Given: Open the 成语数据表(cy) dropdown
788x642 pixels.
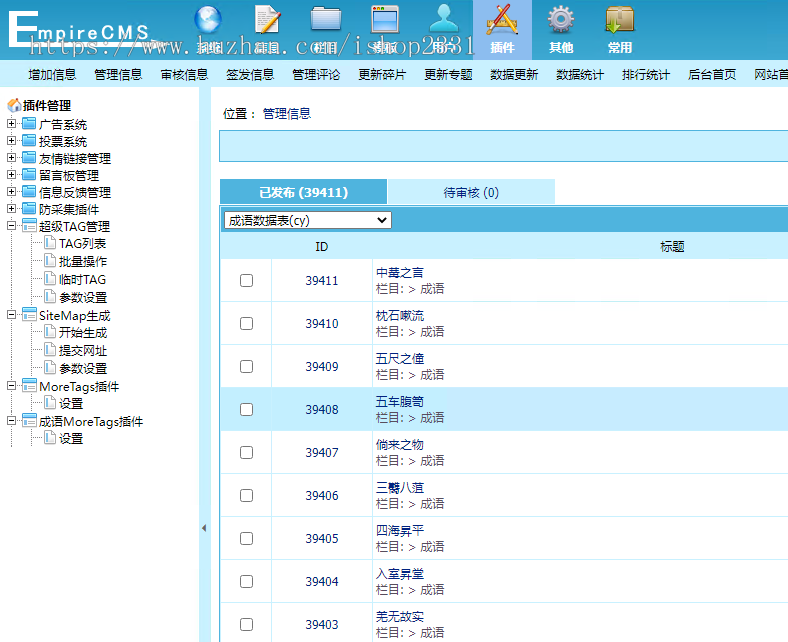Looking at the screenshot, I should (x=307, y=220).
